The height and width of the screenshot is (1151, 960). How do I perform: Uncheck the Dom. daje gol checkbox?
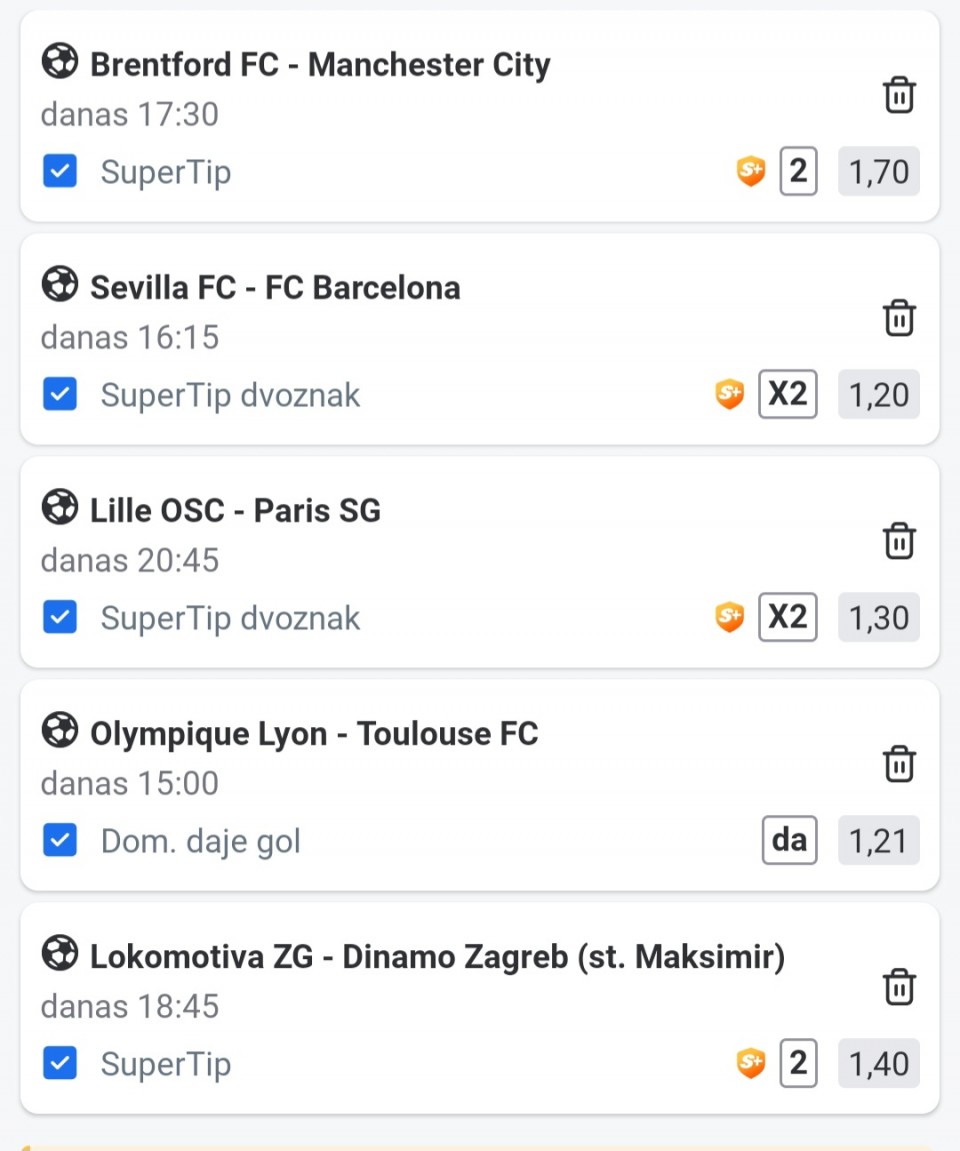60,841
